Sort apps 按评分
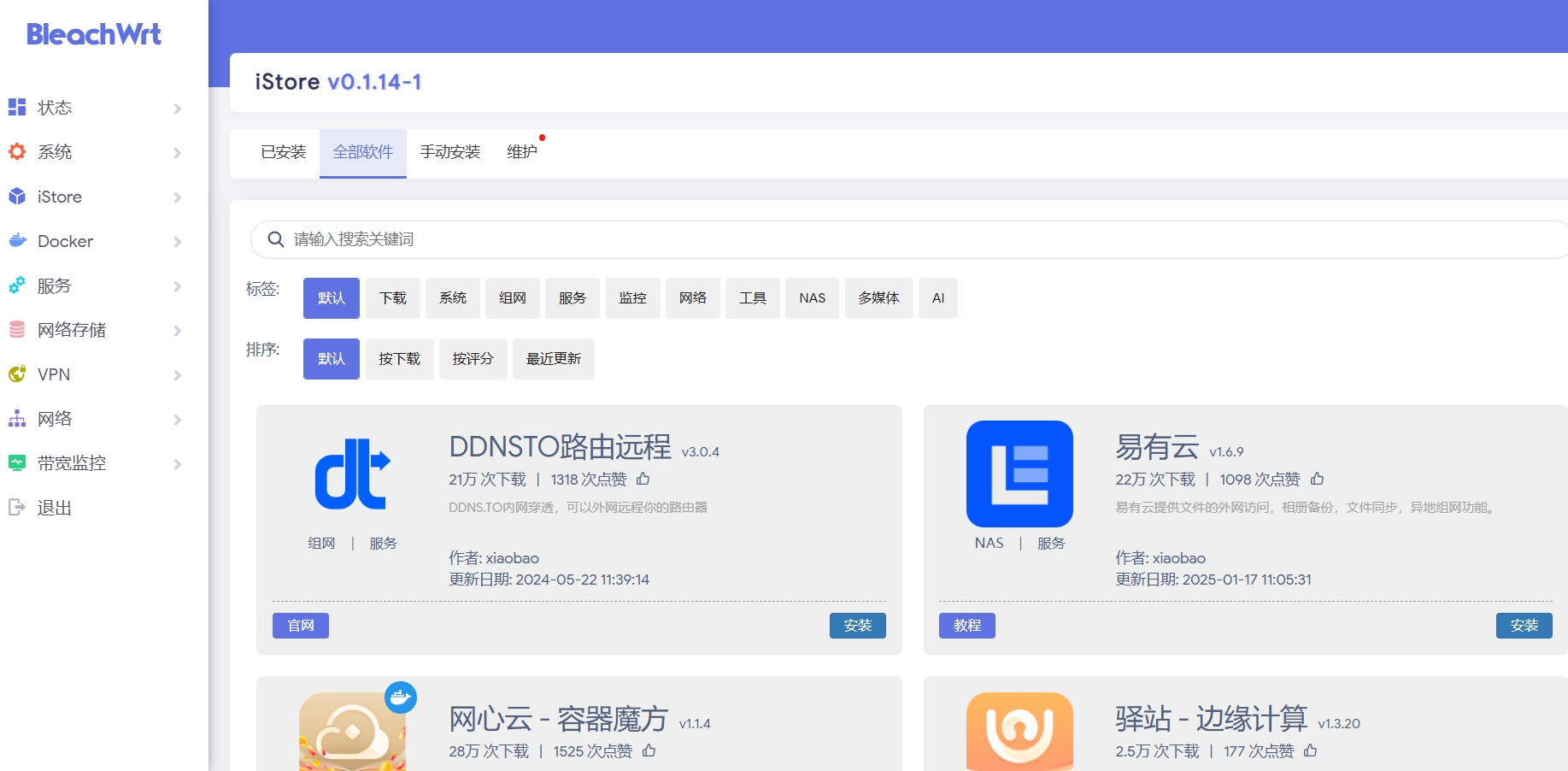Screen dimensions: 1568x771 click(x=473, y=359)
